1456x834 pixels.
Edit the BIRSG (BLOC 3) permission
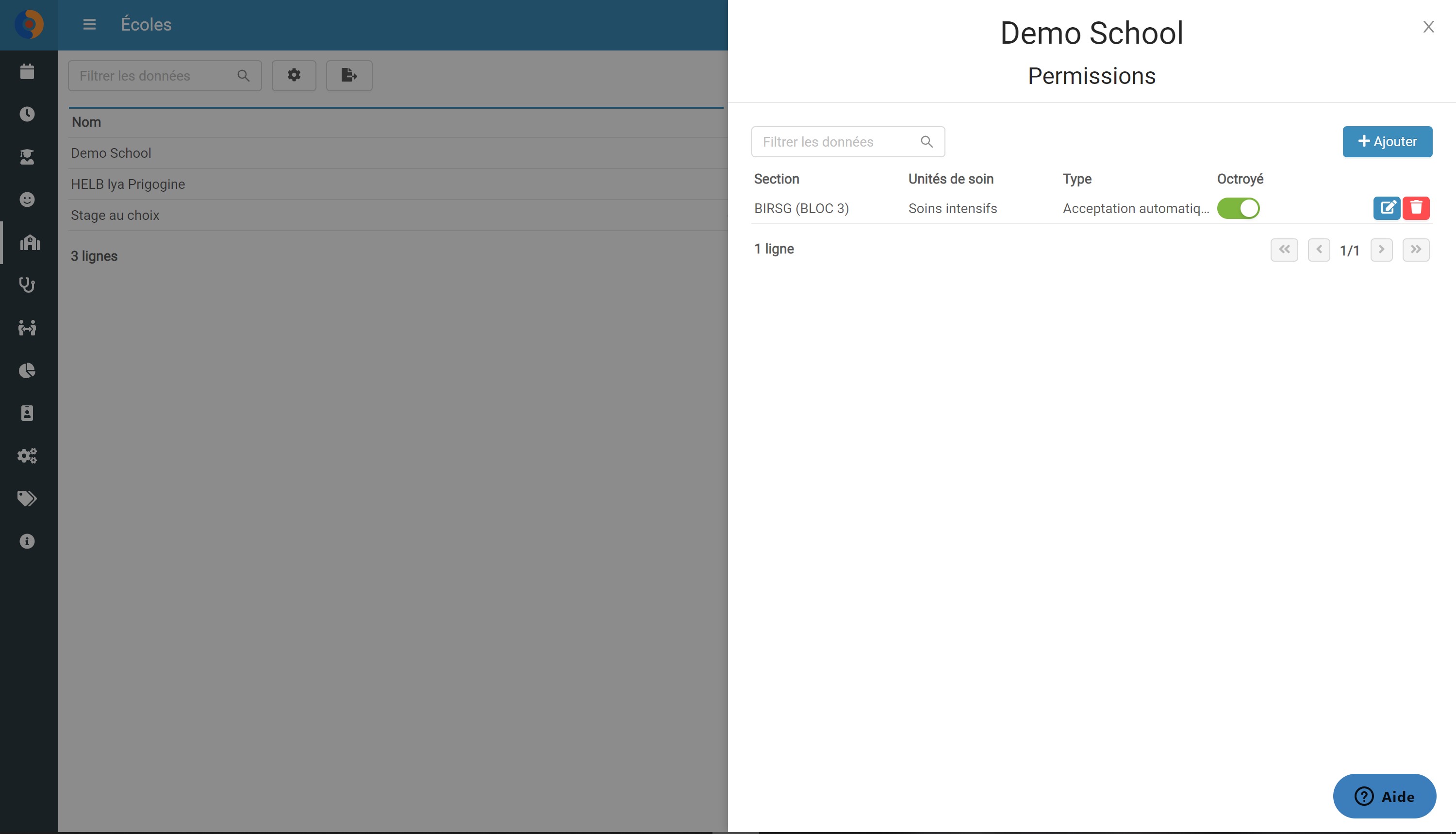[1387, 208]
